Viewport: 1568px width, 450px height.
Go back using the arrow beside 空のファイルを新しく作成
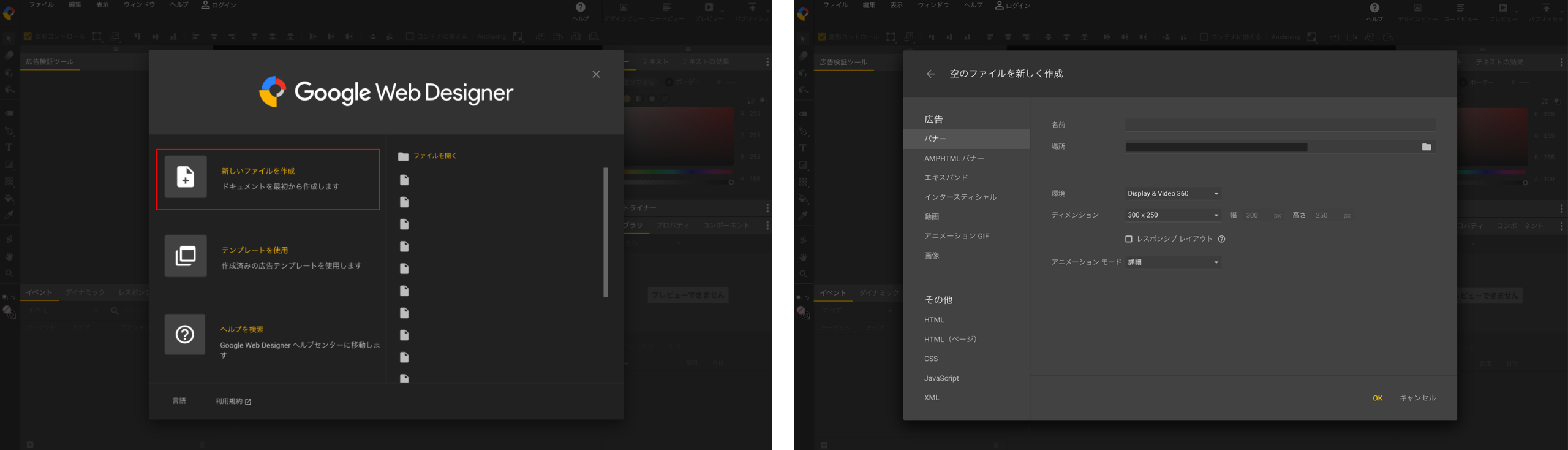pos(930,74)
